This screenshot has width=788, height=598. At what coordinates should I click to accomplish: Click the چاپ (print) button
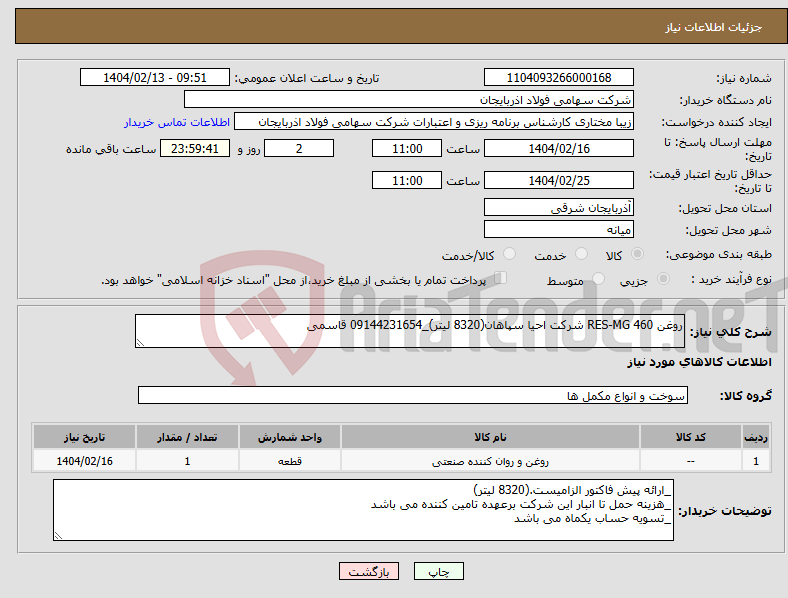click(x=438, y=571)
